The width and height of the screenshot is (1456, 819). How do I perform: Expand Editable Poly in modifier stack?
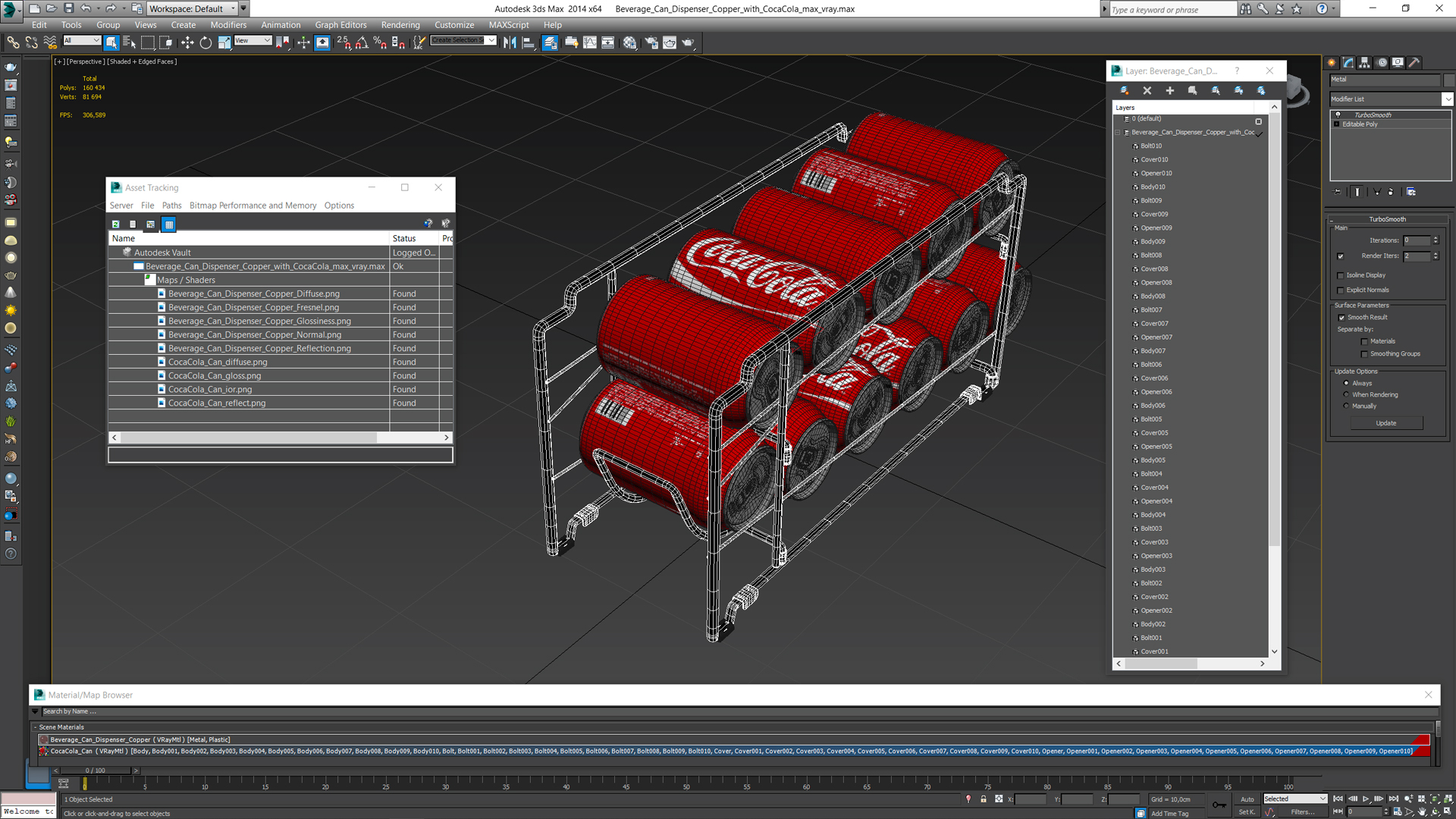[1336, 124]
